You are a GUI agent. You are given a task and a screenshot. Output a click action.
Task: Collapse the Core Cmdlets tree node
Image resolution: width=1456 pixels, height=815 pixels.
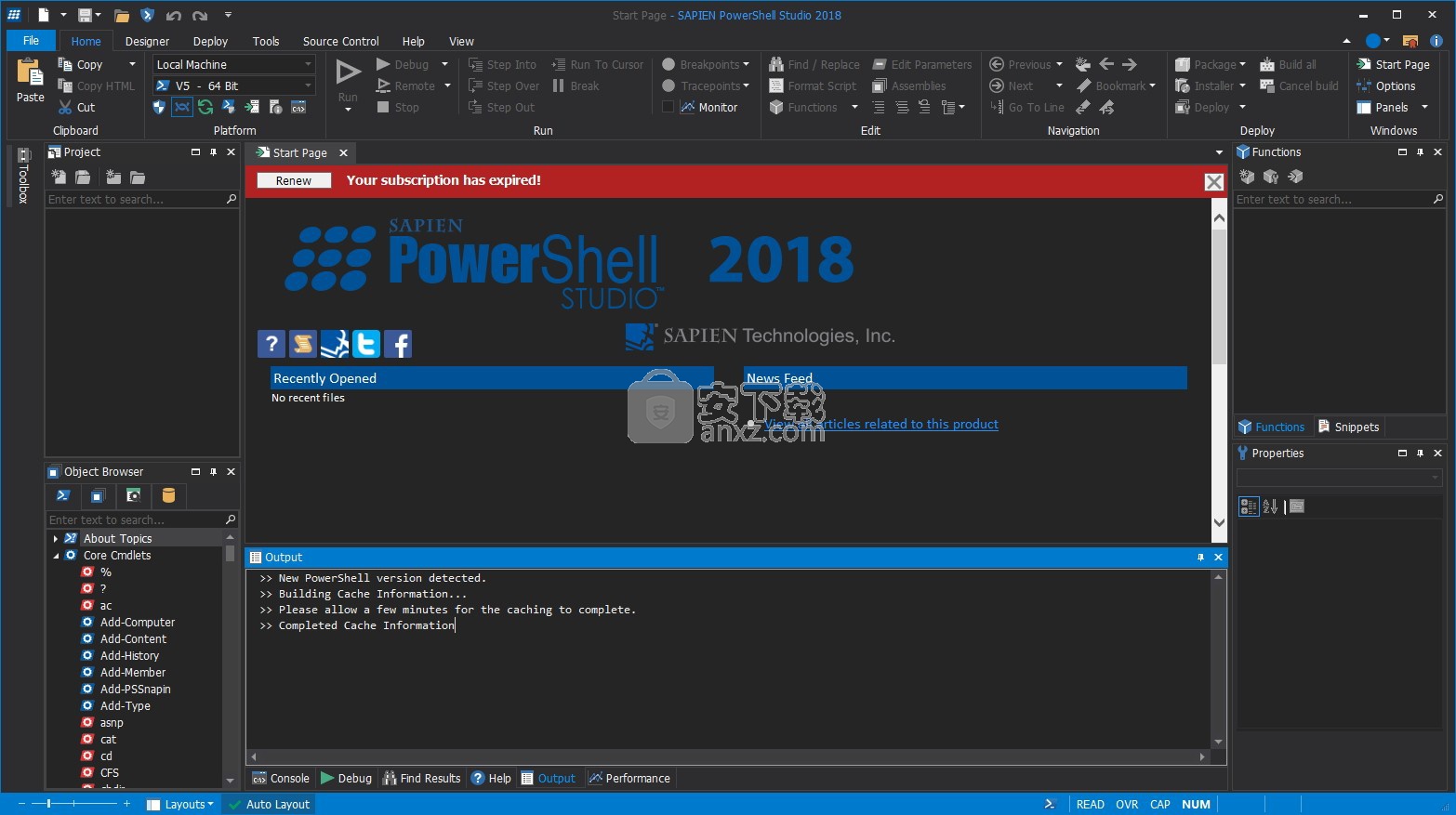(x=56, y=556)
